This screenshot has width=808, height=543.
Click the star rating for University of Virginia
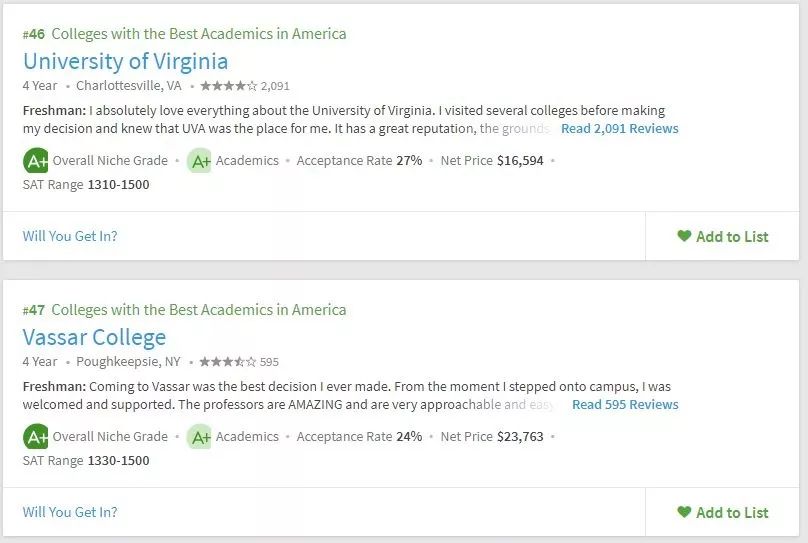pos(228,86)
